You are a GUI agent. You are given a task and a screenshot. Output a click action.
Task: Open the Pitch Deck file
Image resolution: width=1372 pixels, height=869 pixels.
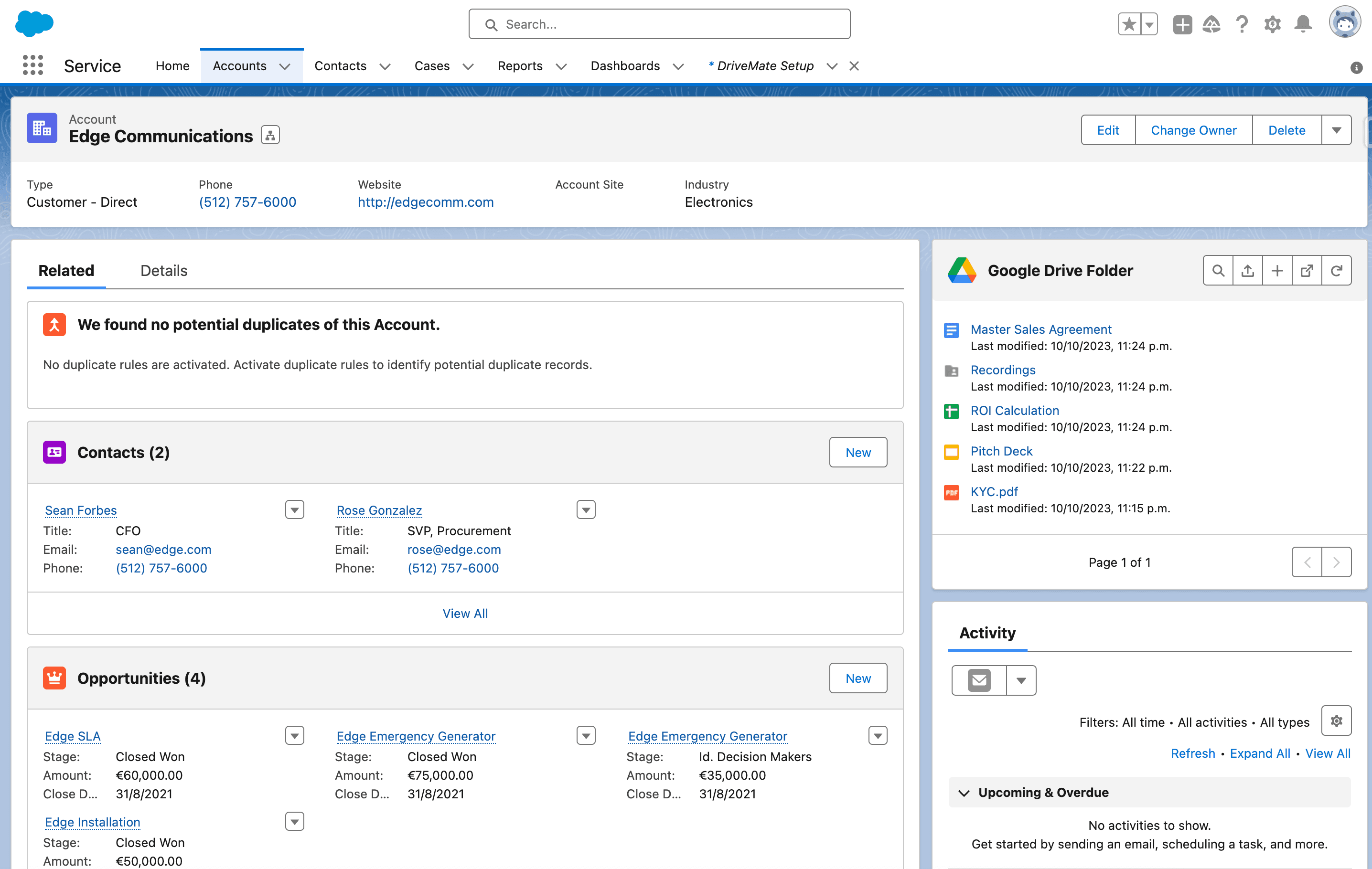tap(1001, 450)
